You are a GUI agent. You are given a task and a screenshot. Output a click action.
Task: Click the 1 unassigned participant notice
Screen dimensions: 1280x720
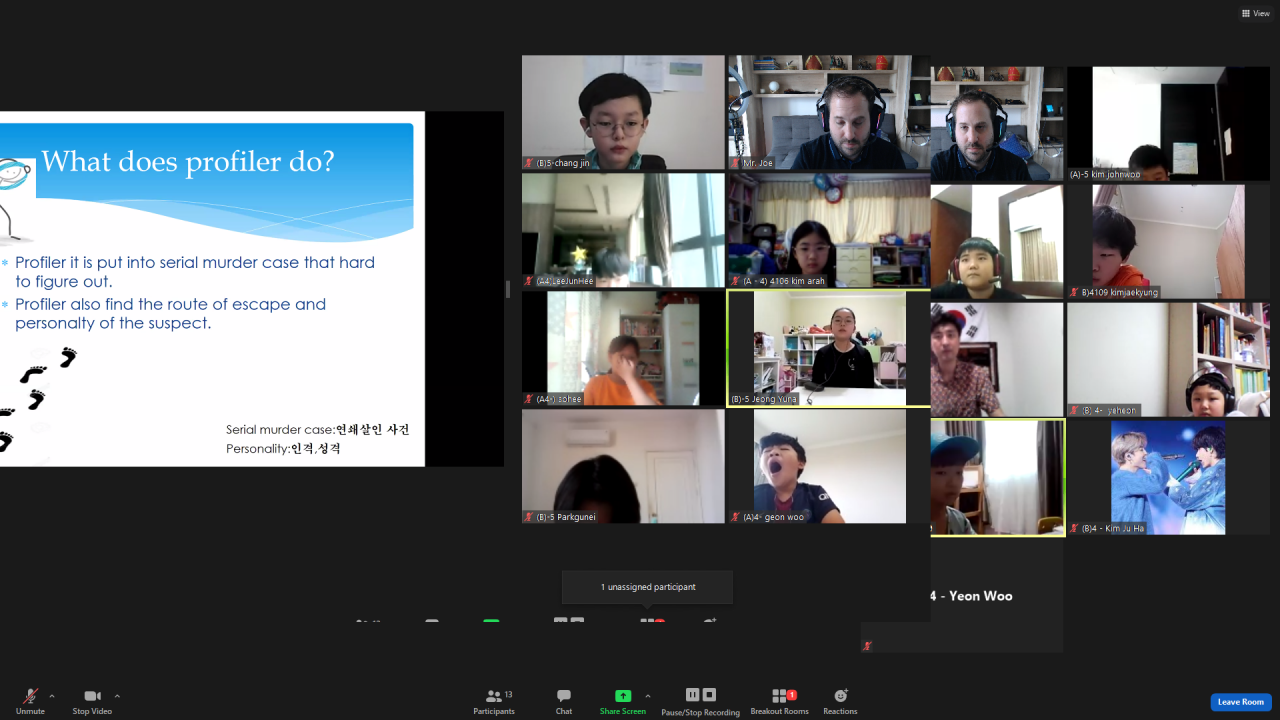(647, 587)
